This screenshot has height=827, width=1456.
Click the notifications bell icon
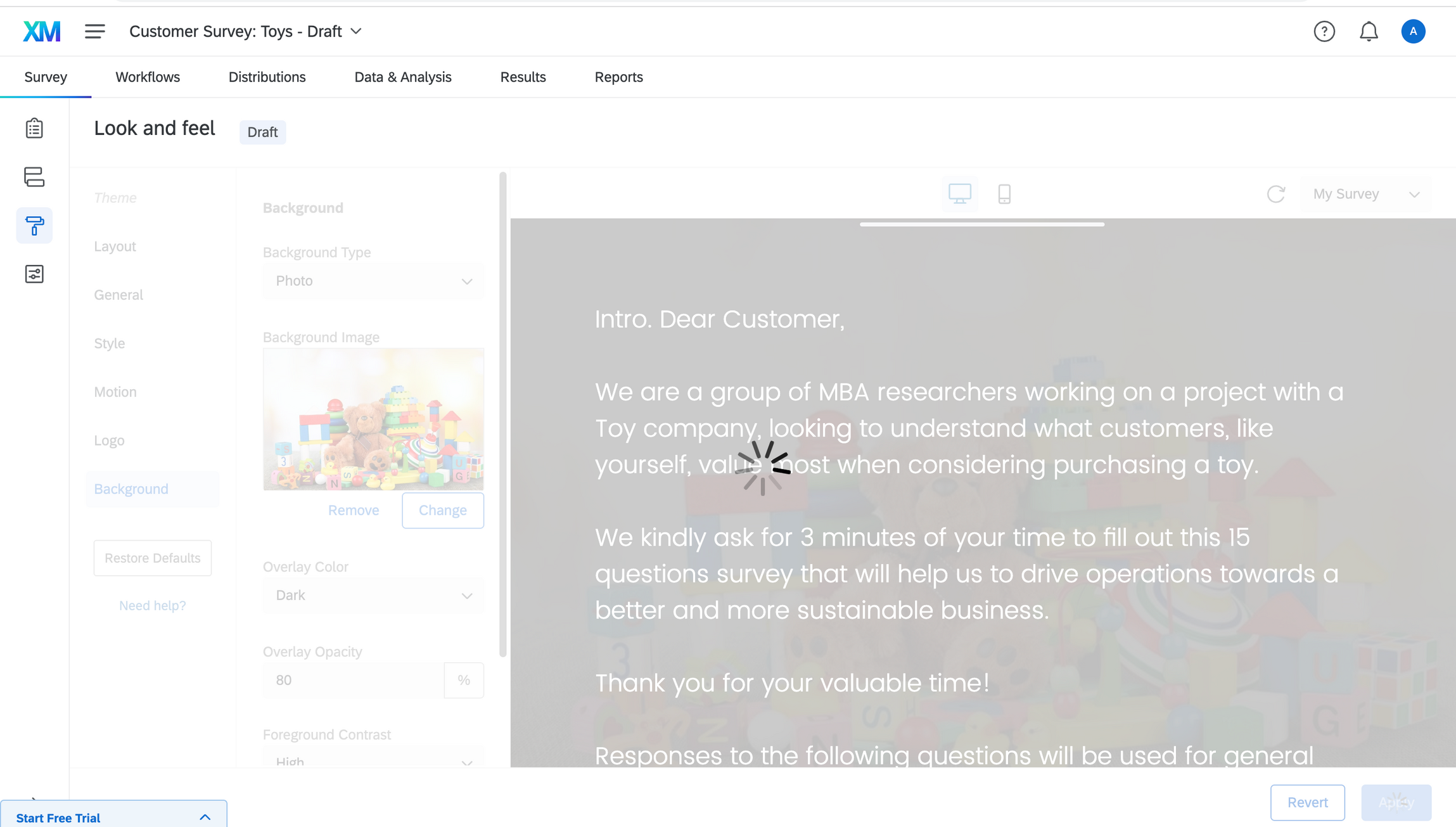tap(1369, 30)
